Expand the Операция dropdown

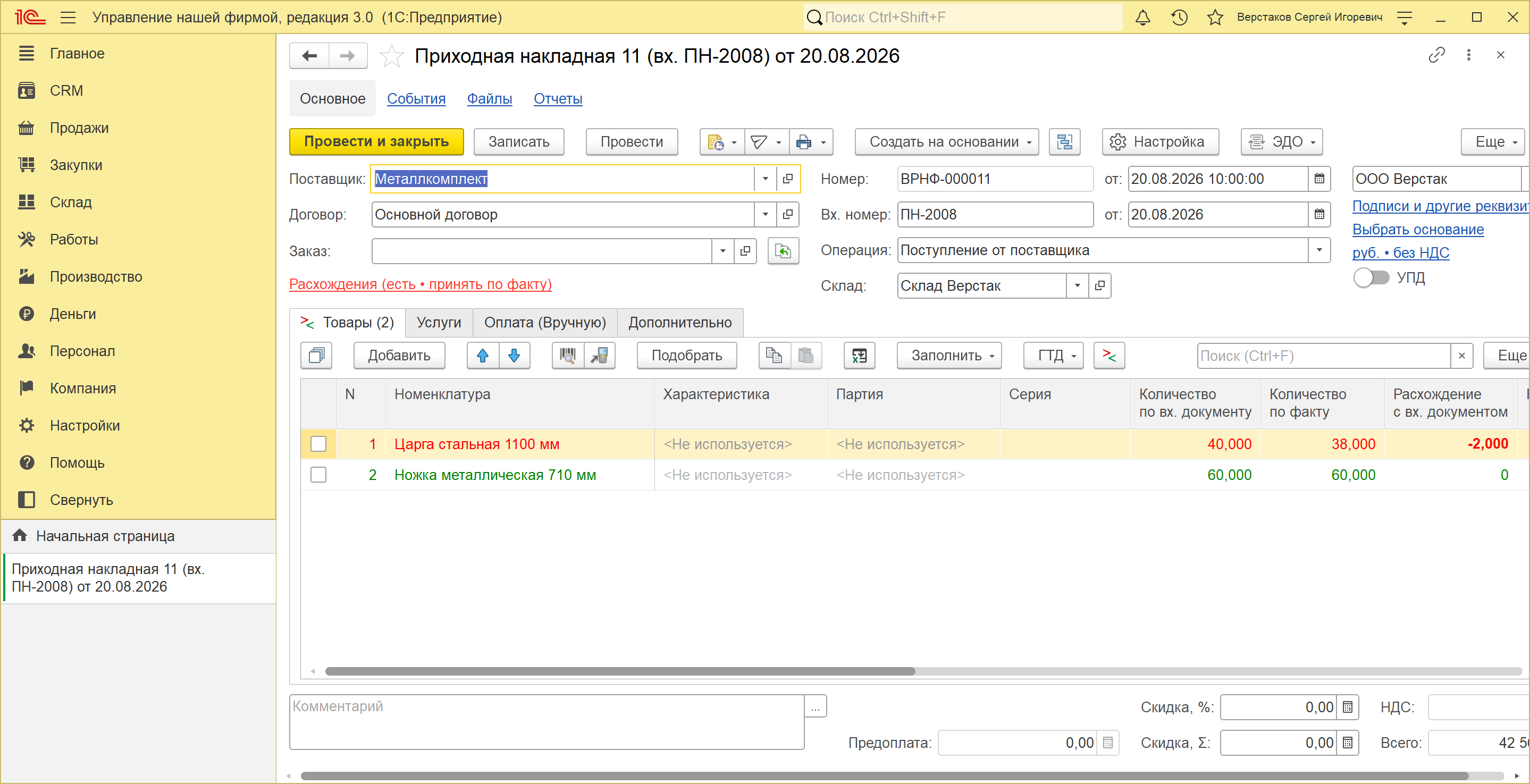[x=1319, y=250]
